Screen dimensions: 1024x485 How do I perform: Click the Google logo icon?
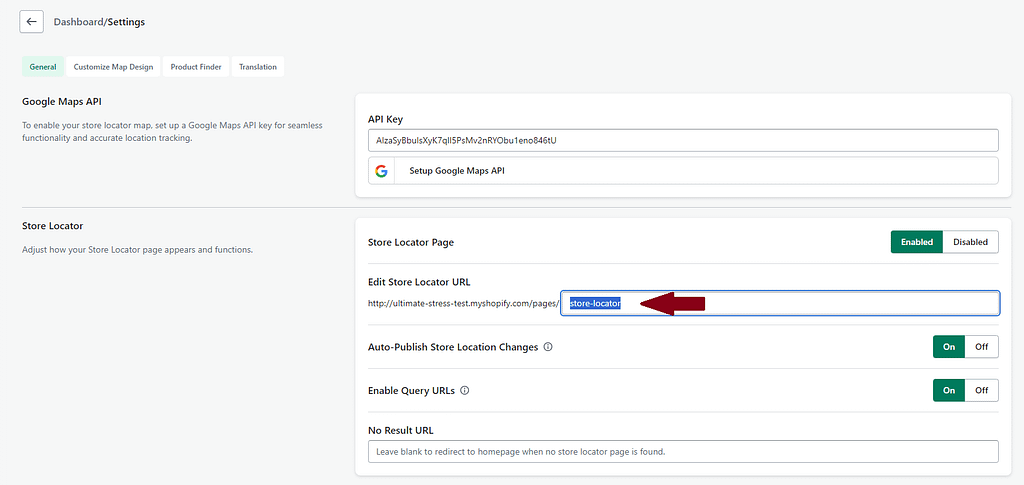tap(381, 171)
